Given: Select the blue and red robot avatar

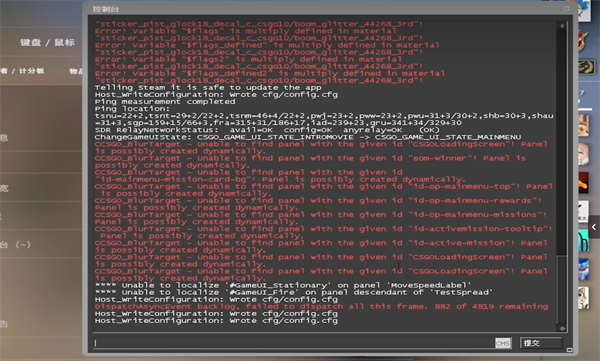Looking at the screenshot, I should (x=583, y=270).
